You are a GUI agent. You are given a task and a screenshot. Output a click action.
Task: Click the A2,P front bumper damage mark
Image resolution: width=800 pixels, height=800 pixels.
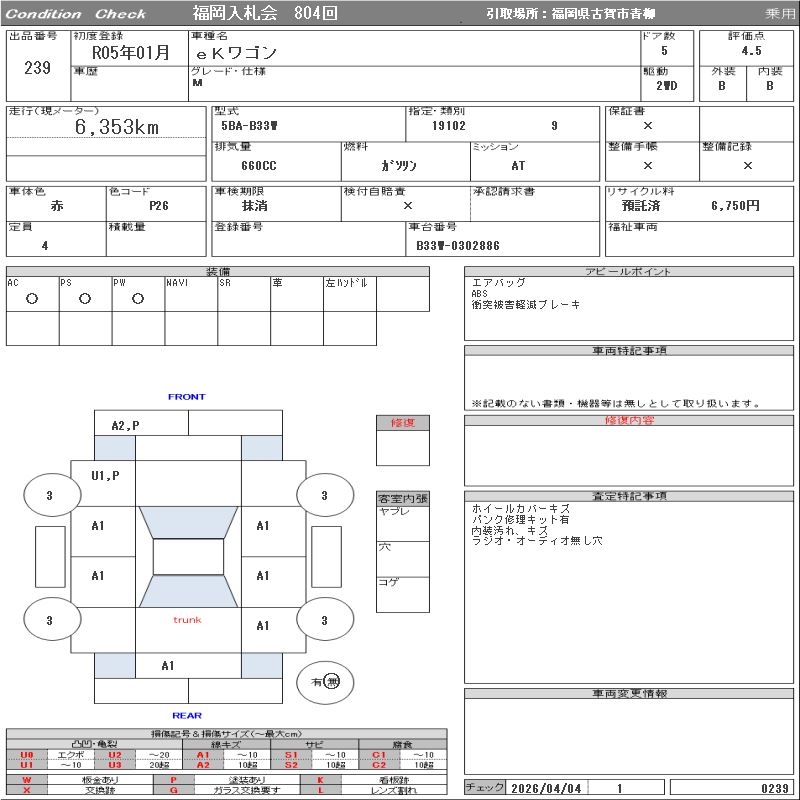coord(126,425)
